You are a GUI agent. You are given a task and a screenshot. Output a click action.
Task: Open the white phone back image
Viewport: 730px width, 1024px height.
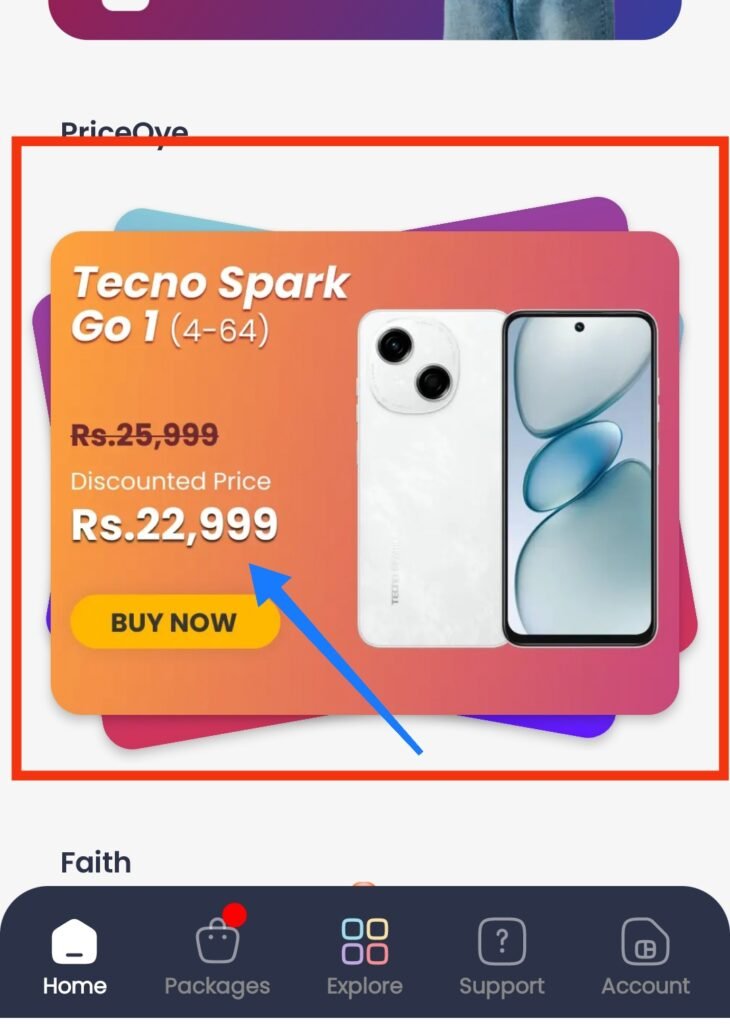point(432,478)
